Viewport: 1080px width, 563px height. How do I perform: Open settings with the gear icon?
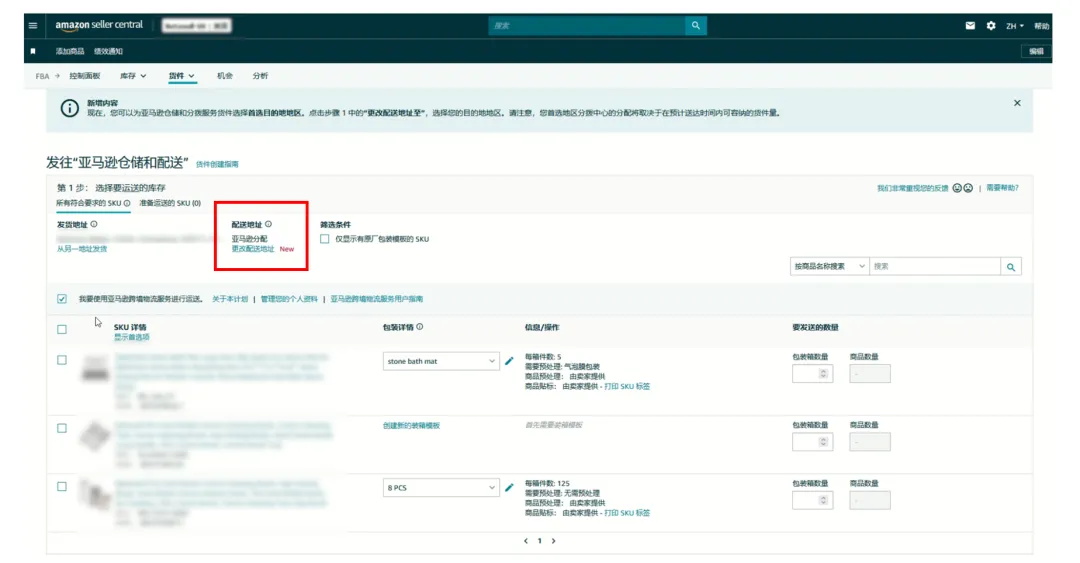991,26
